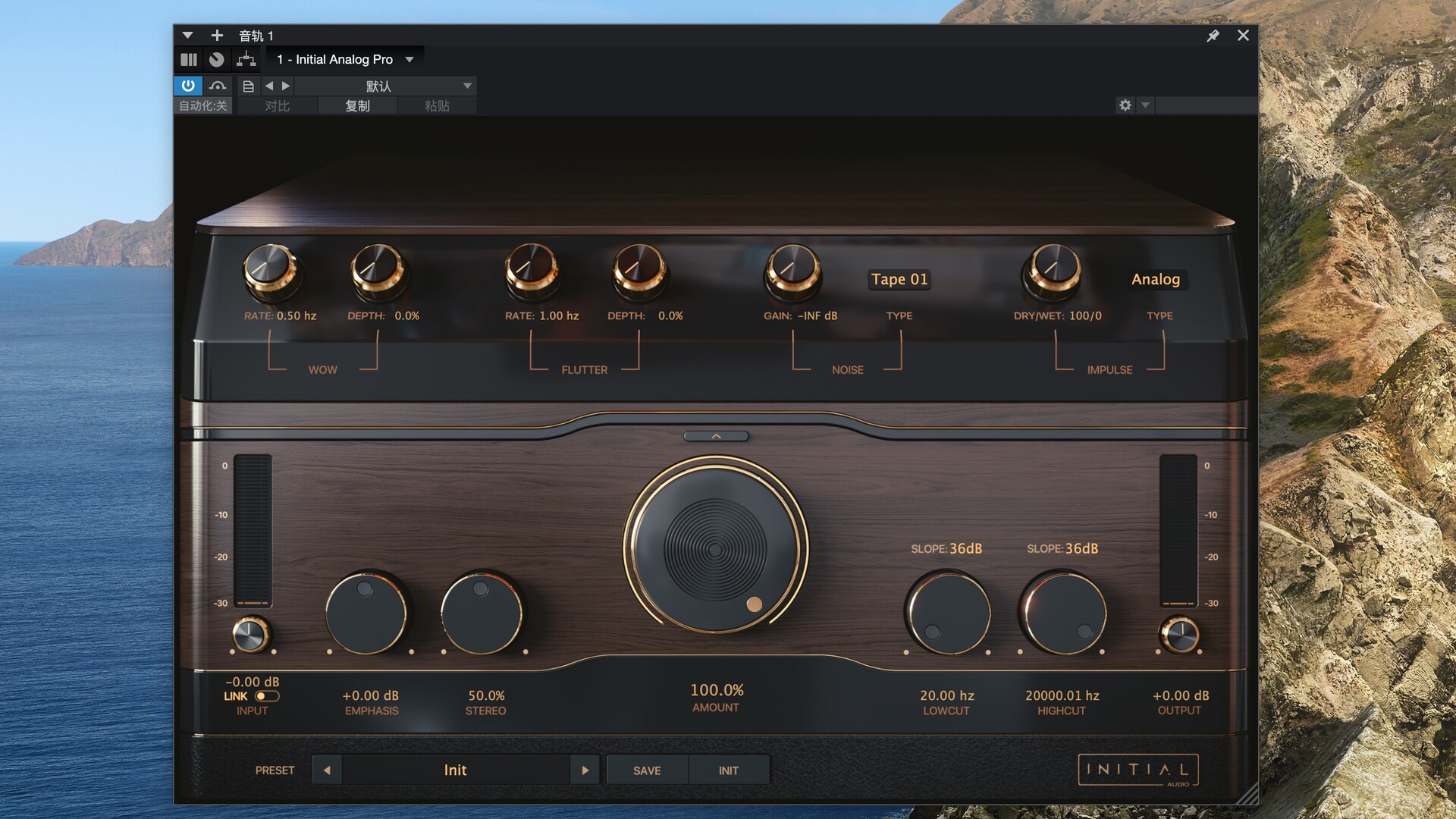
Task: Click the small OUTPUT gain knob
Action: point(1179,635)
